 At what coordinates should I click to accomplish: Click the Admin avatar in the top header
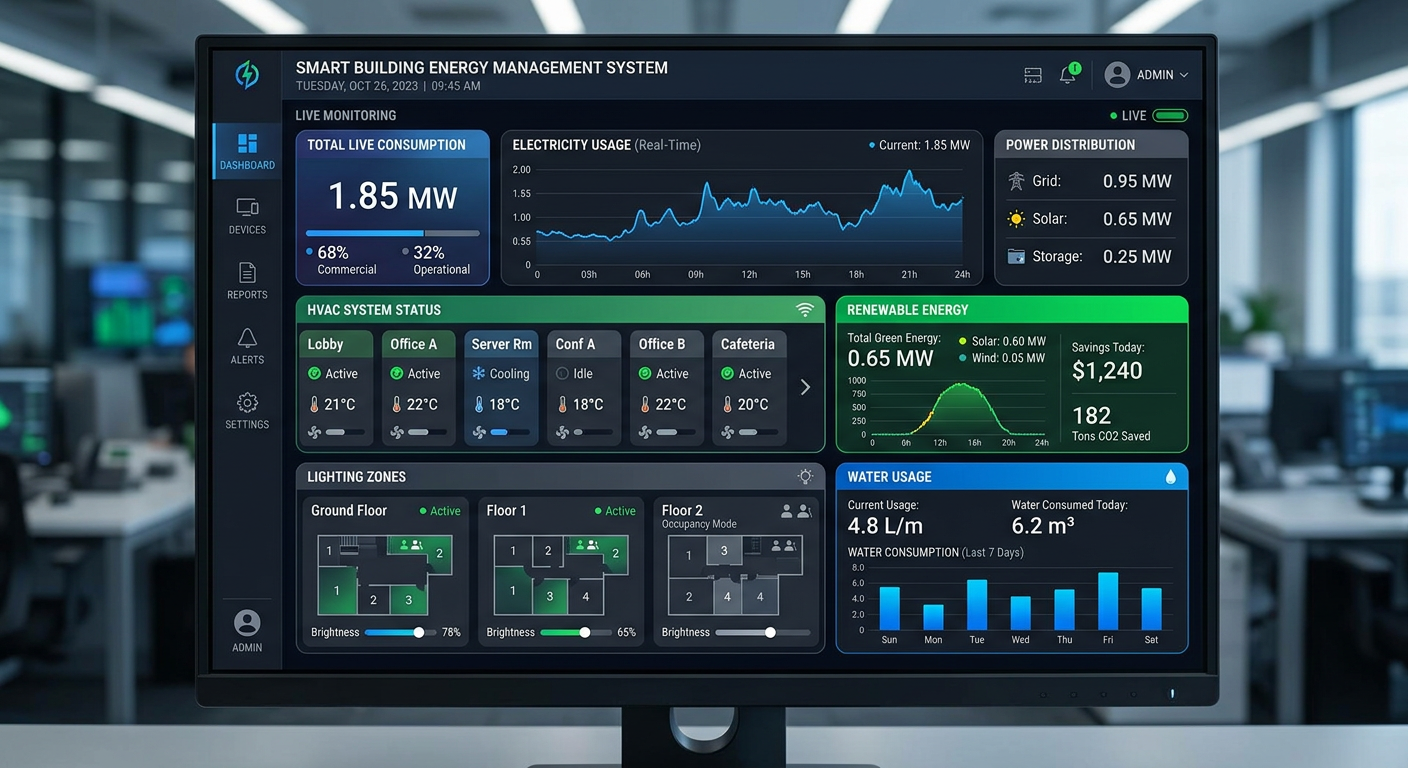[x=1117, y=75]
